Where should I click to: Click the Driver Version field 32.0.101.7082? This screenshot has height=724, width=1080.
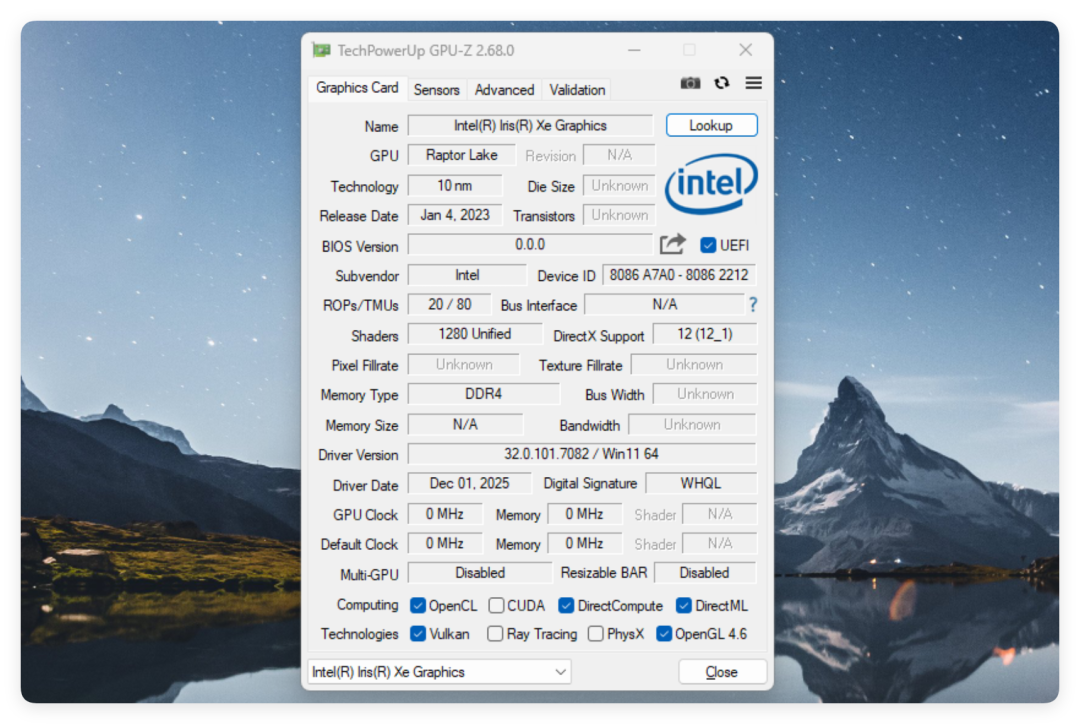point(582,454)
